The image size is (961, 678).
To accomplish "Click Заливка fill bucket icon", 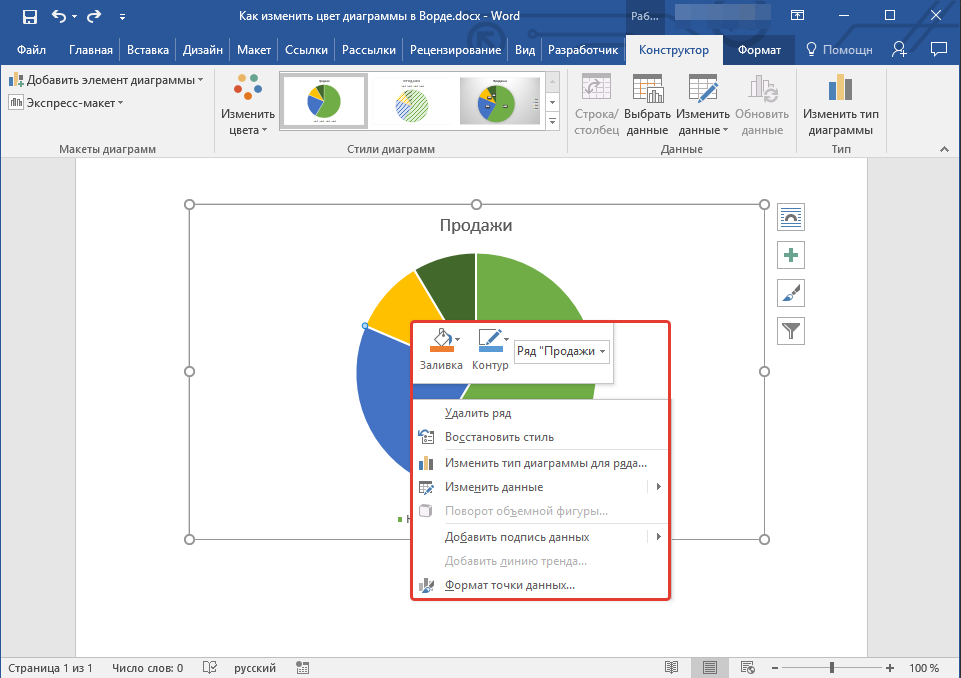I will coord(441,341).
